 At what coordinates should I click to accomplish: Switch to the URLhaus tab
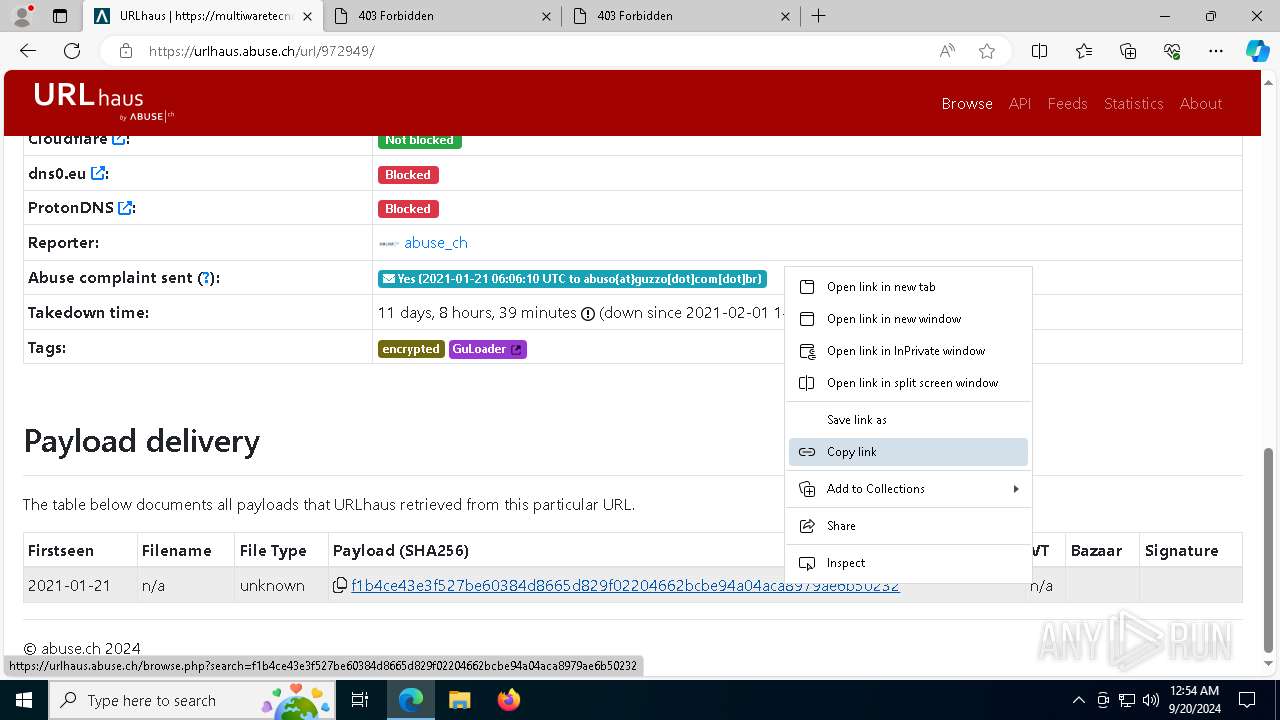pos(202,16)
